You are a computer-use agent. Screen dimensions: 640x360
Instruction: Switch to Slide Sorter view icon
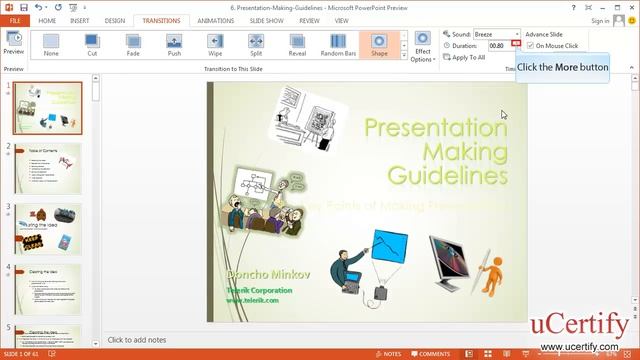[x=488, y=354]
